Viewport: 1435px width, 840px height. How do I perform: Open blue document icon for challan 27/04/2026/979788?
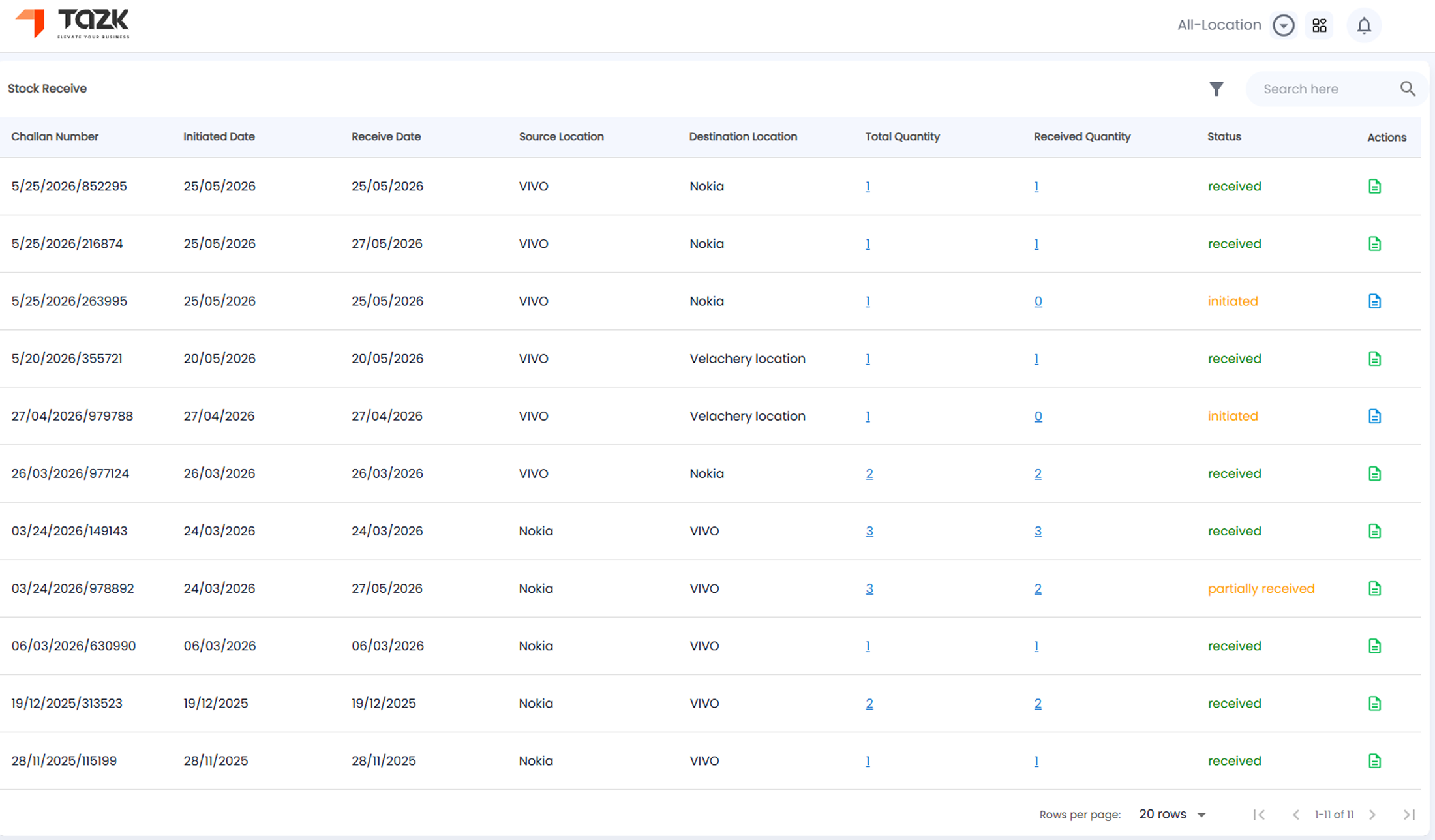(1374, 416)
